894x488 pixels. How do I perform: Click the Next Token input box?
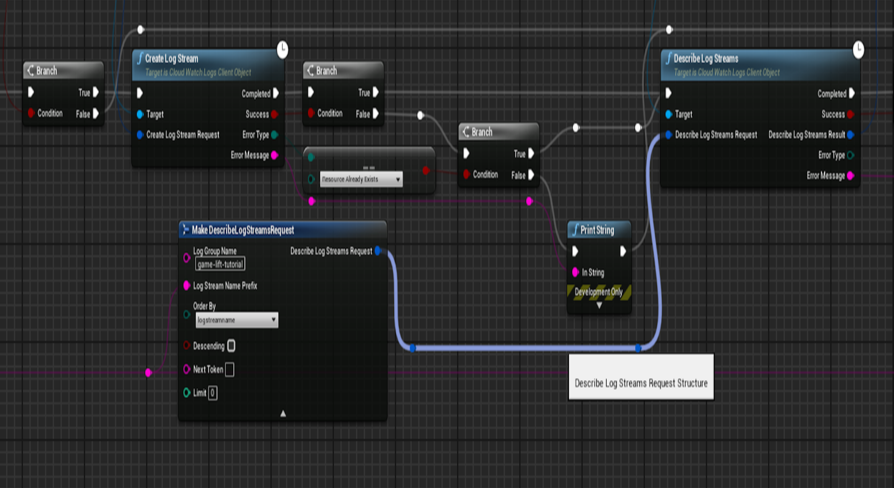pos(230,370)
